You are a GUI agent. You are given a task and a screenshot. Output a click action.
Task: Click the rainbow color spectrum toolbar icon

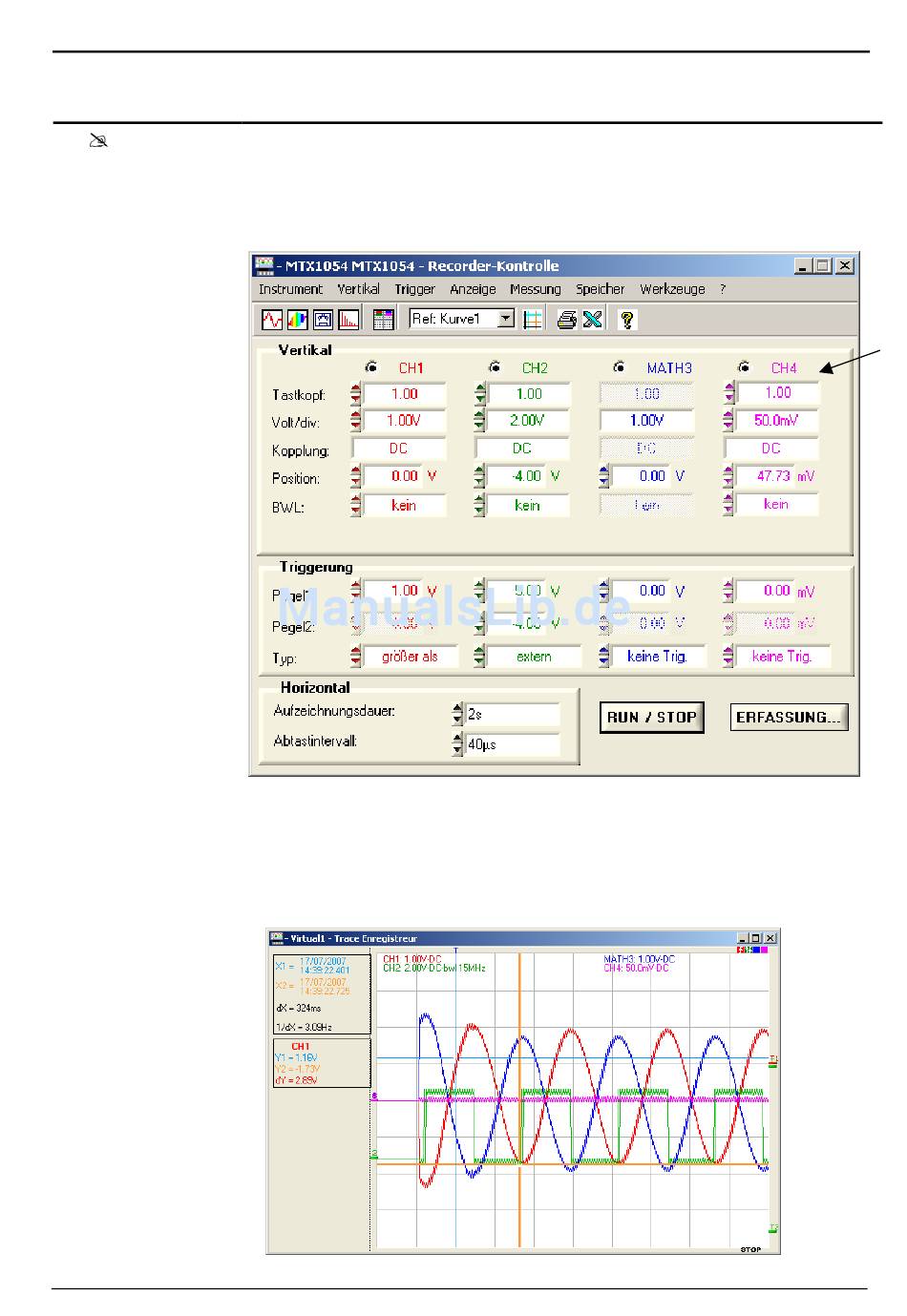297,320
